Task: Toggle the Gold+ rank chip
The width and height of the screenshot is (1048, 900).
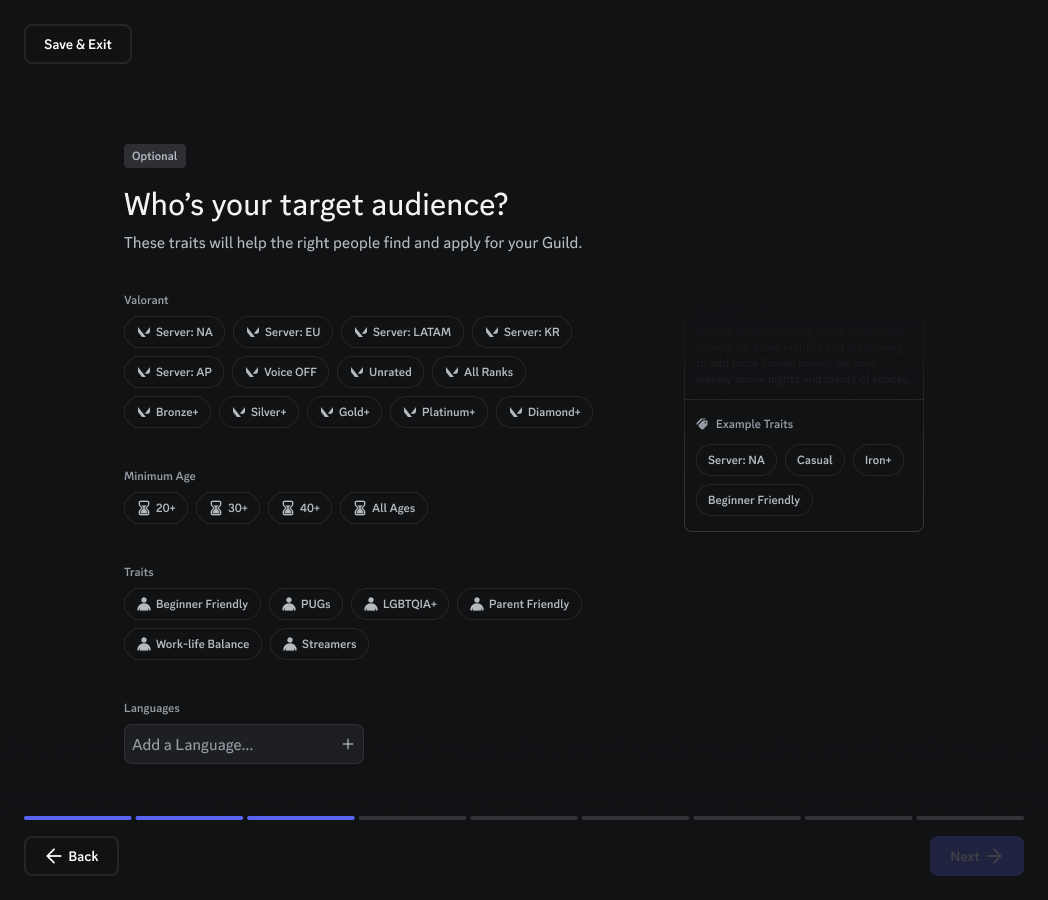Action: (x=344, y=412)
